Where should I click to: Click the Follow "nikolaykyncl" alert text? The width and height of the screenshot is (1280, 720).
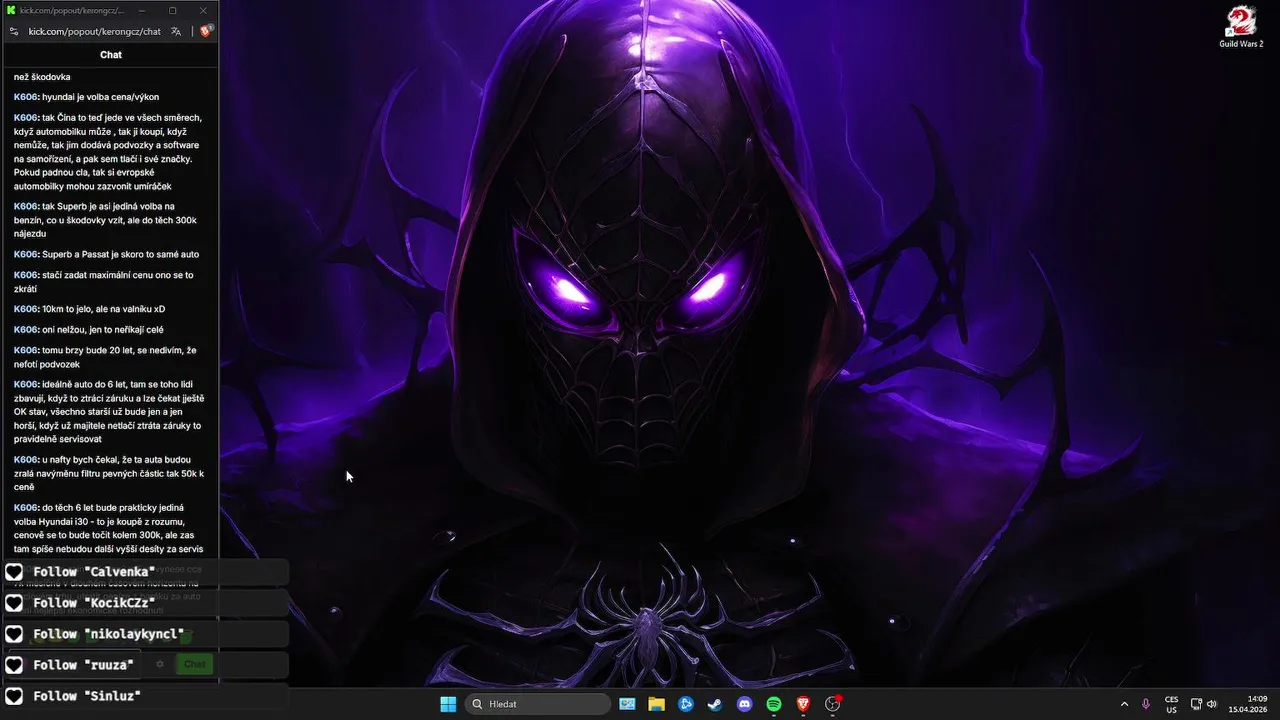pos(109,634)
